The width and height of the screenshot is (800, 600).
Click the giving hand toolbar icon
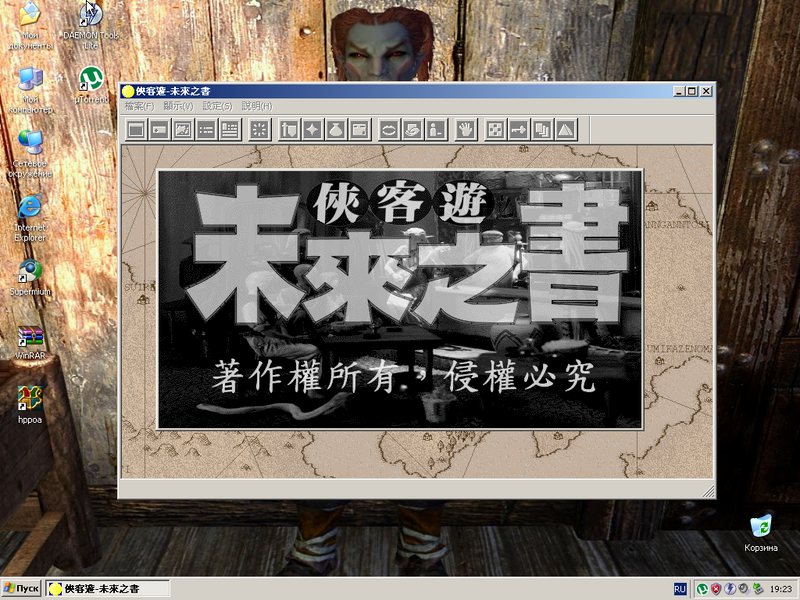(413, 130)
